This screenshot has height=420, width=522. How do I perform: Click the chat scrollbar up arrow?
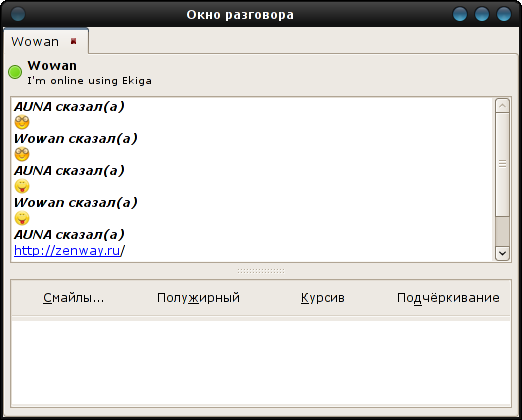(502, 106)
